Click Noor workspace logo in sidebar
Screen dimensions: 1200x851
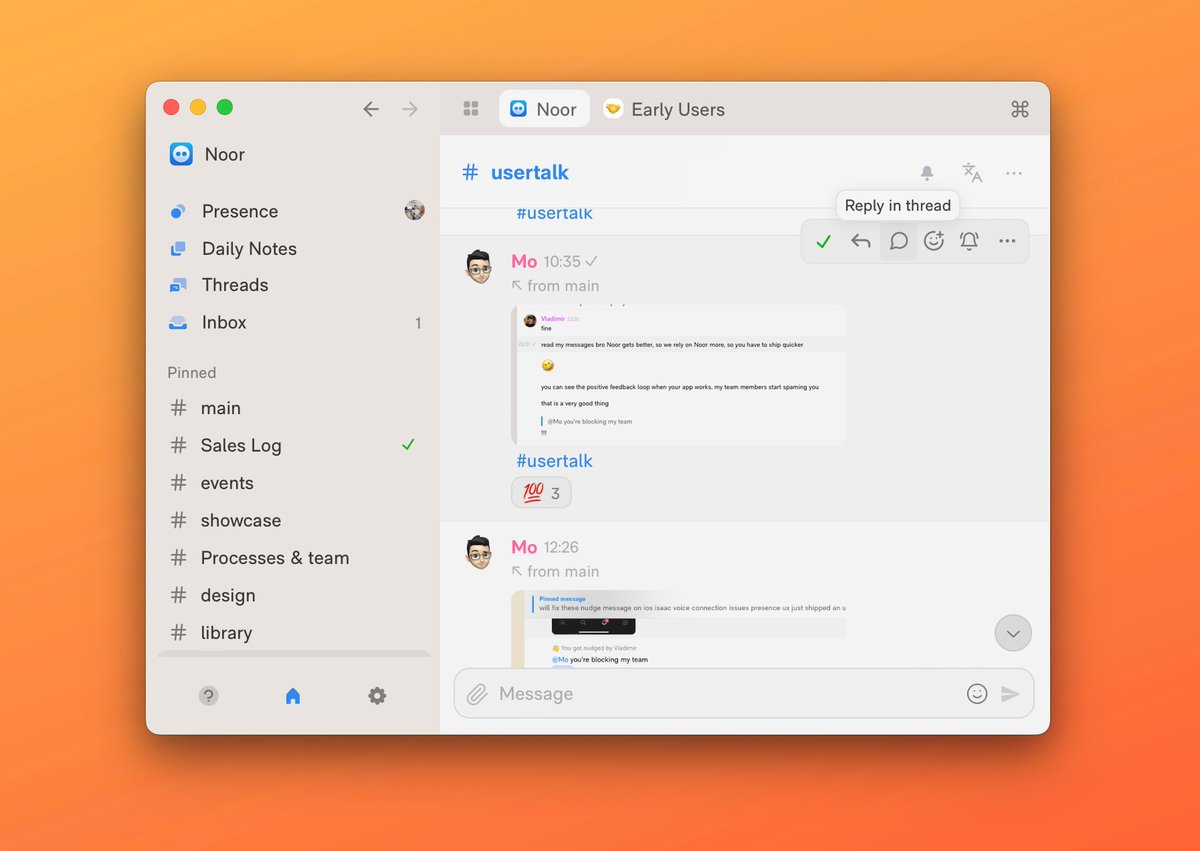181,154
